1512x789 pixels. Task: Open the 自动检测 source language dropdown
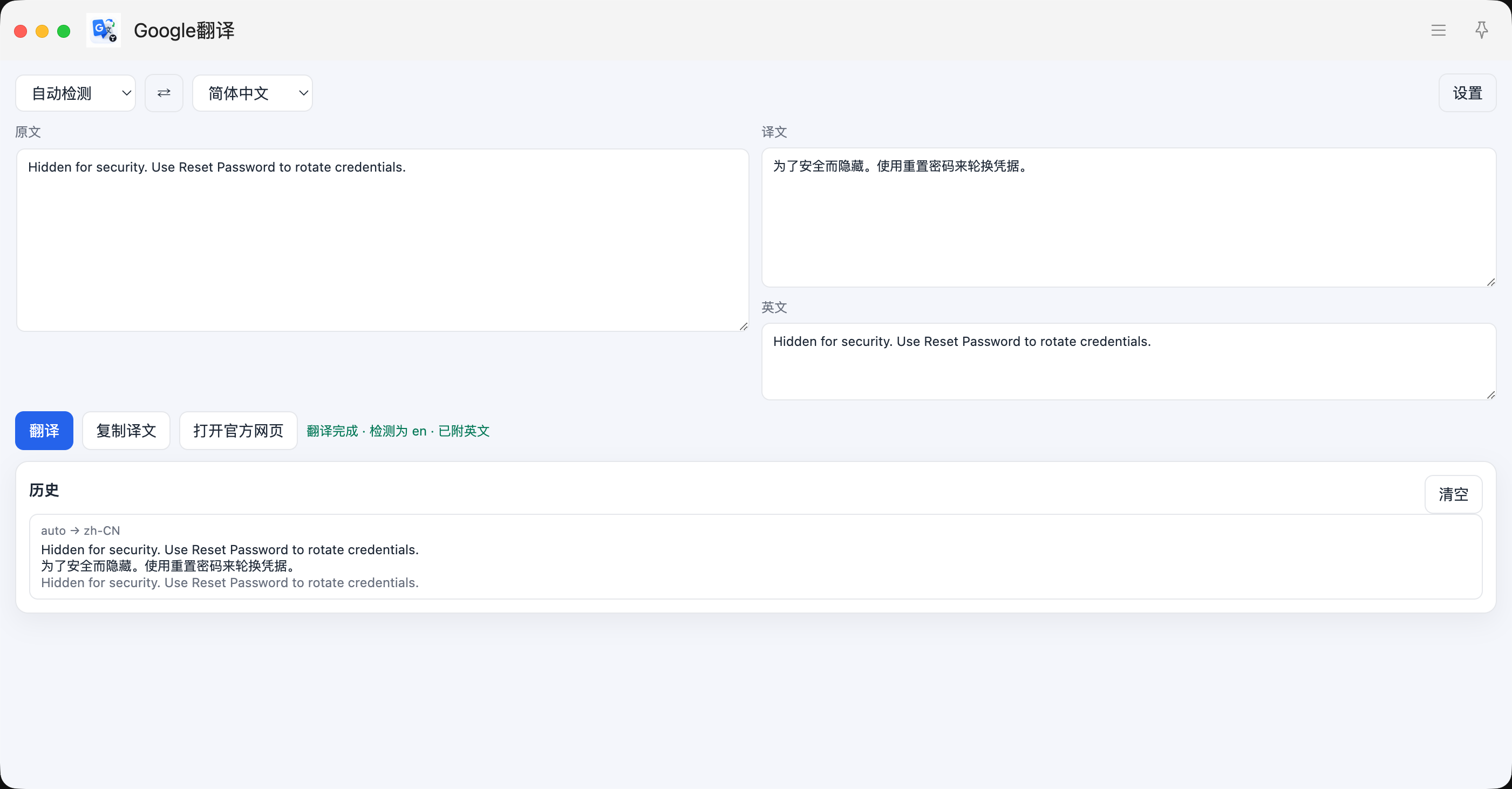(x=75, y=93)
